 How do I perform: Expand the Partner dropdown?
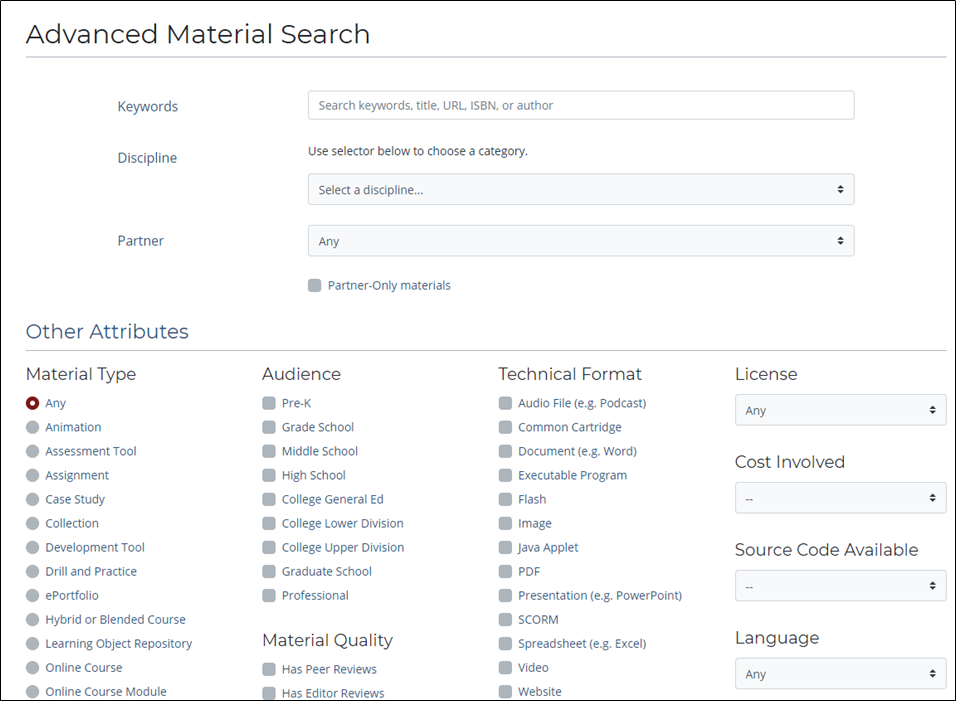580,241
